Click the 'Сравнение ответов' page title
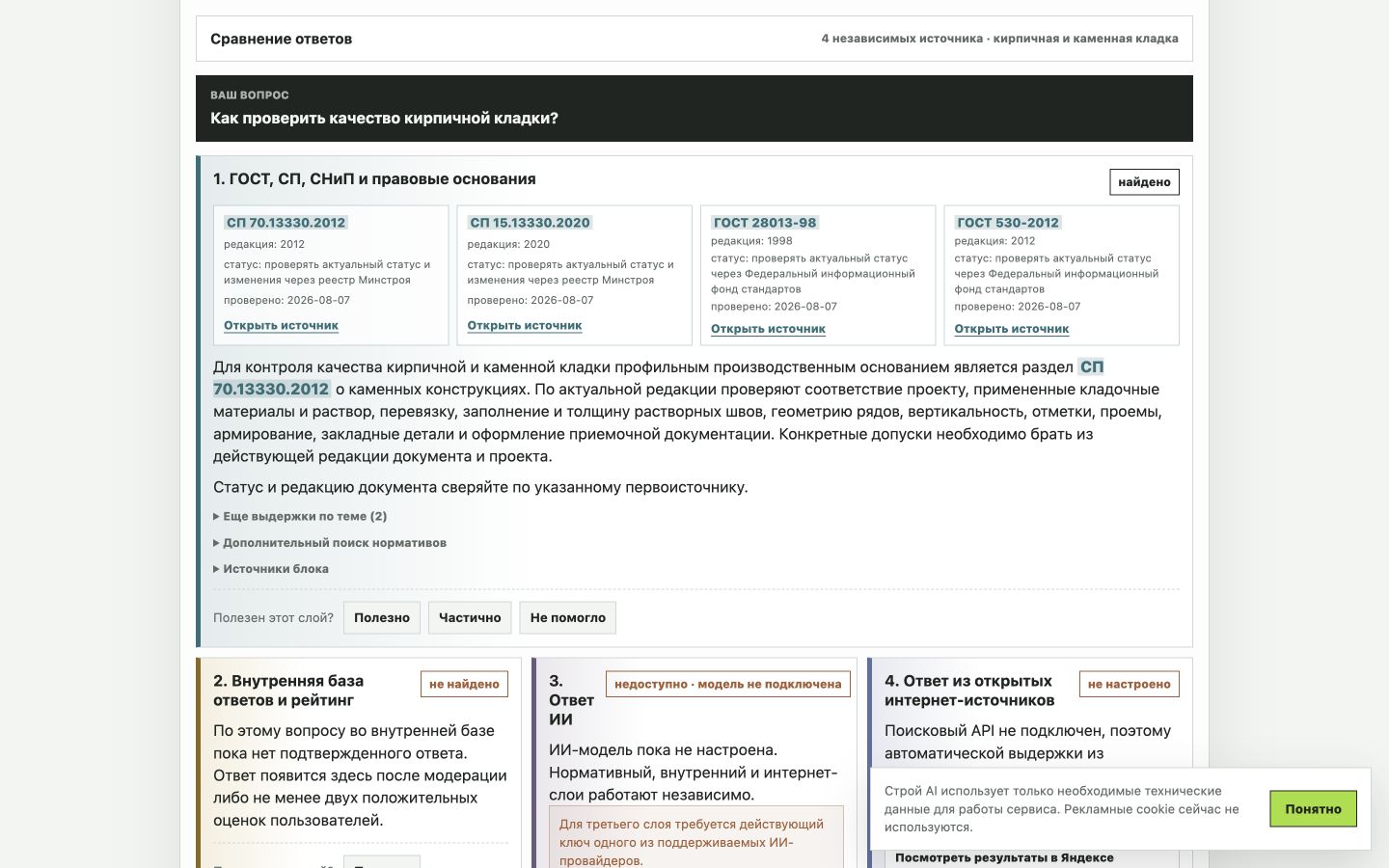1389x868 pixels. (x=281, y=39)
